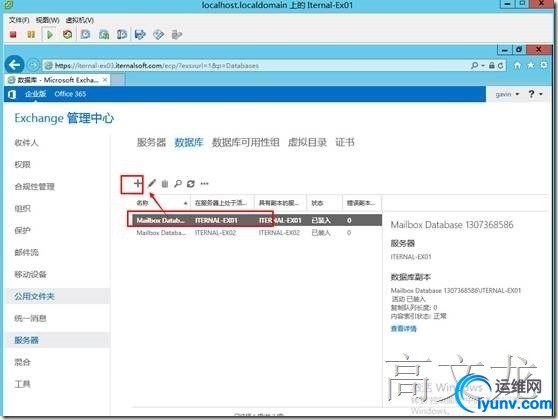
Task: Refresh the page with address bar refresh icon
Action: [500, 65]
